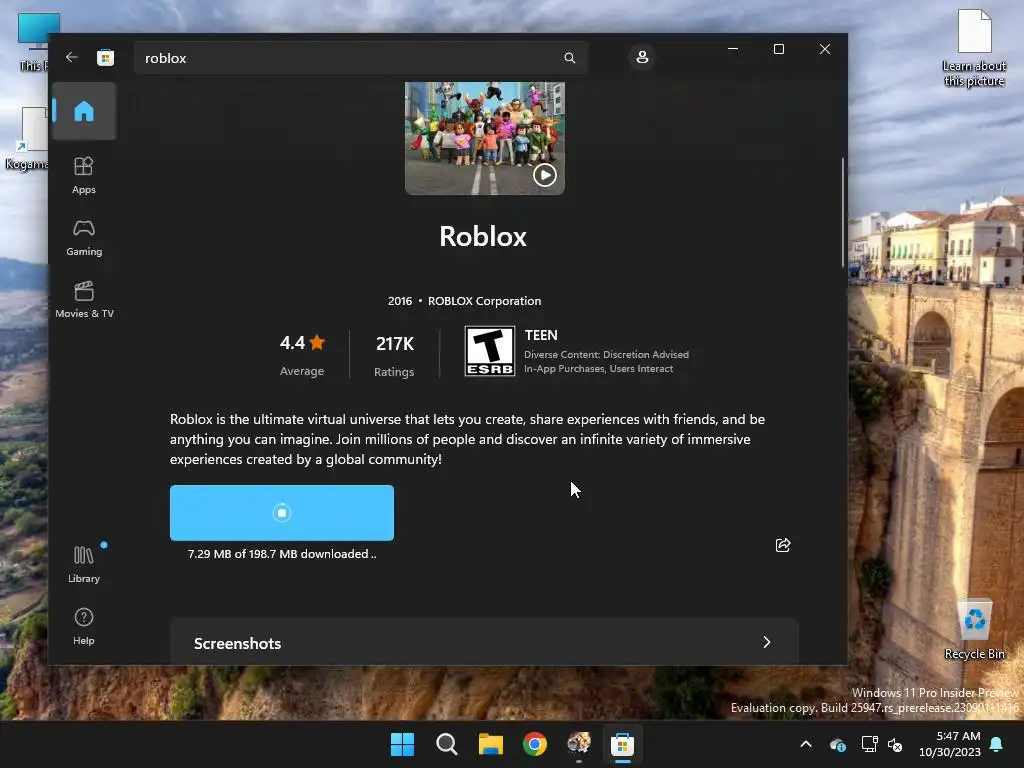Image resolution: width=1024 pixels, height=768 pixels.
Task: Close the Microsoft Store window
Action: point(825,49)
